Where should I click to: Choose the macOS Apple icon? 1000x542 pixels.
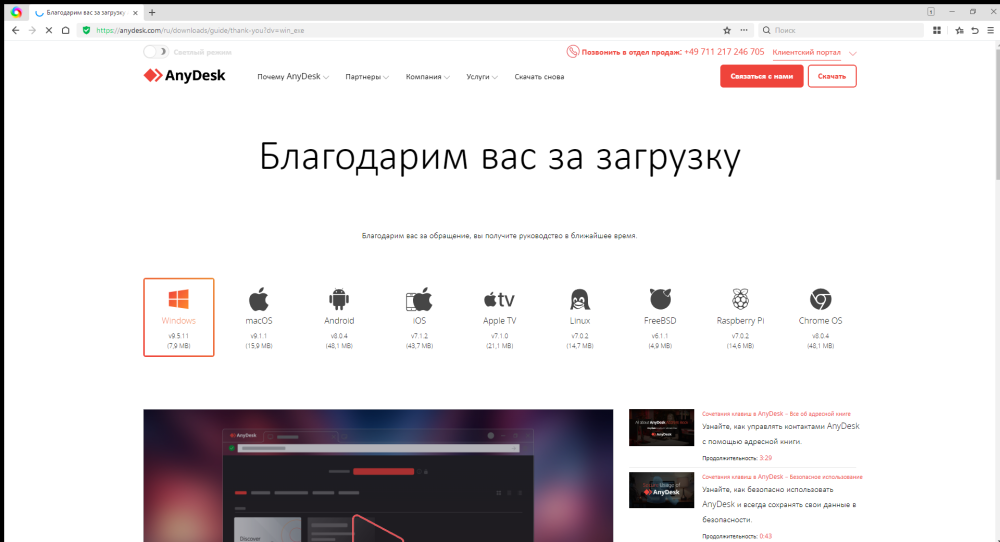[x=258, y=299]
